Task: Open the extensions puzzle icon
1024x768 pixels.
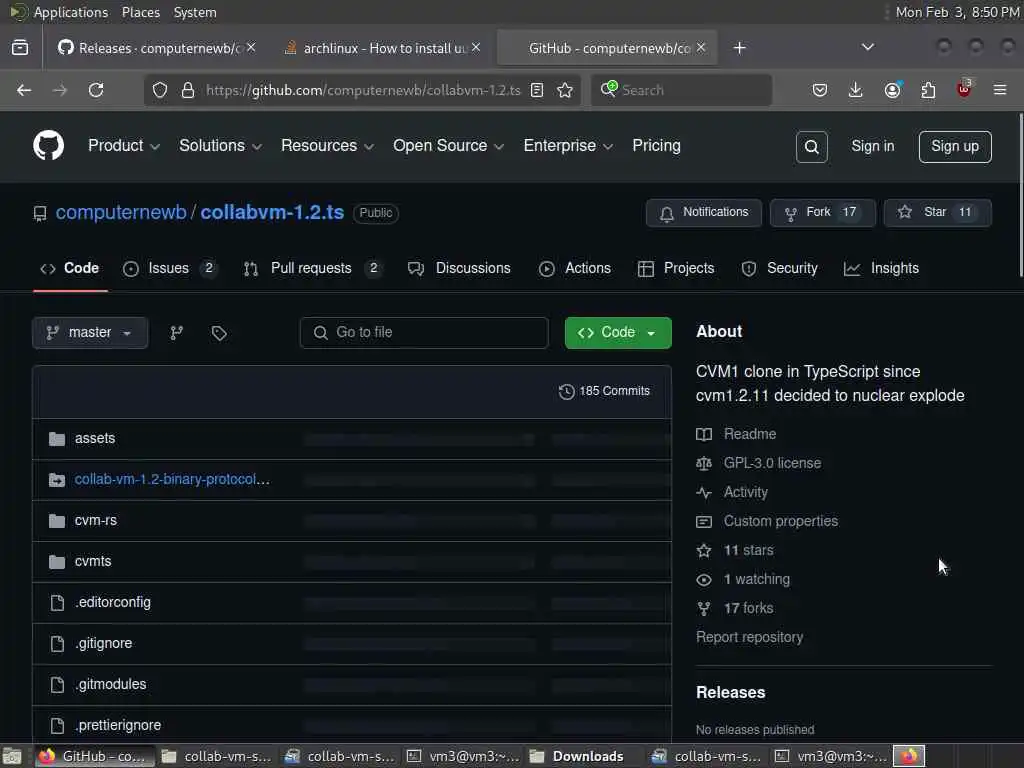Action: (928, 90)
